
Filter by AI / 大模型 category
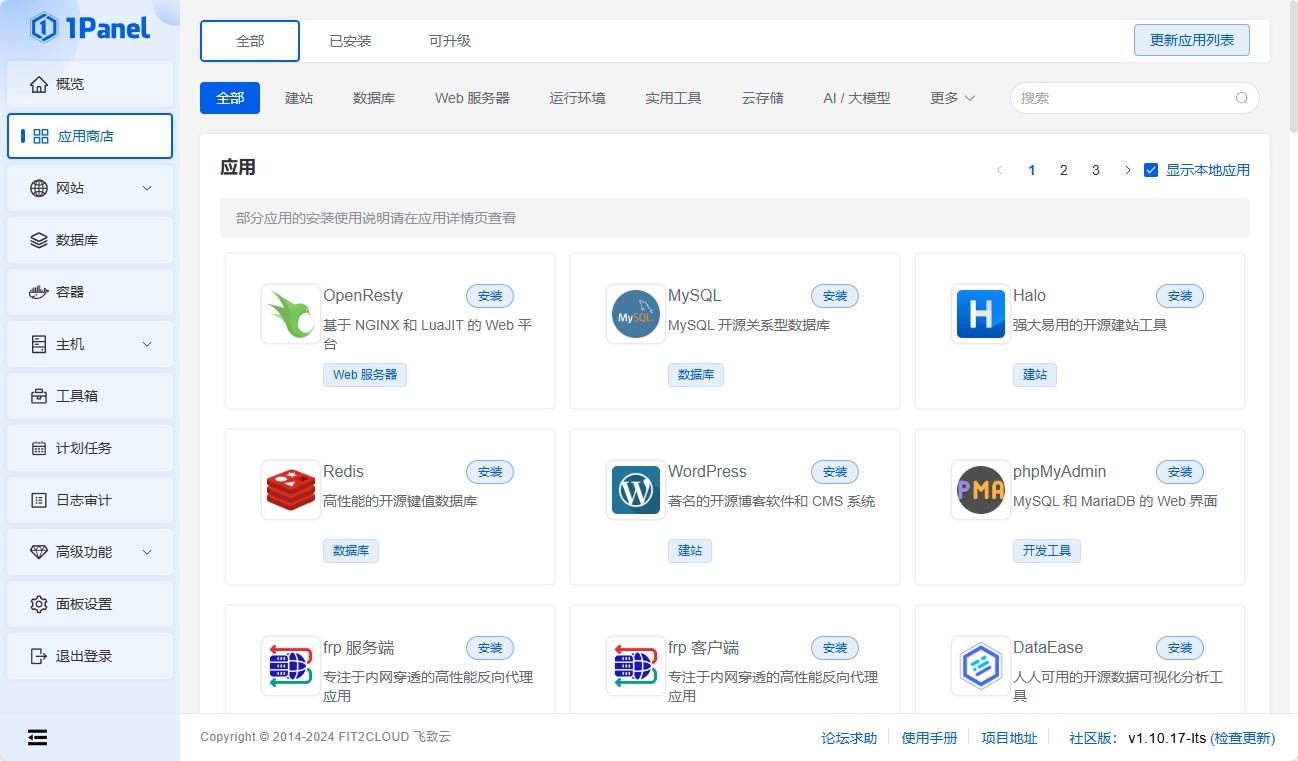856,98
